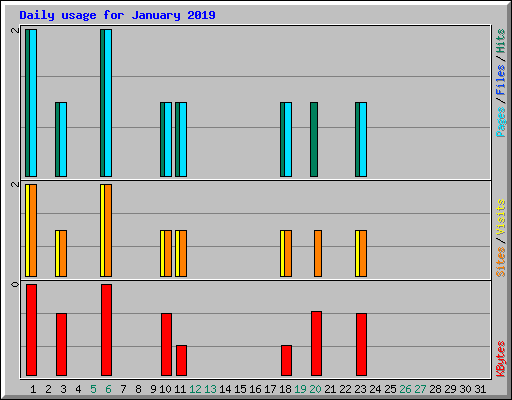Viewport: 512px width, 400px height.
Task: Click day 12 on the x-axis
Action: coord(195,389)
